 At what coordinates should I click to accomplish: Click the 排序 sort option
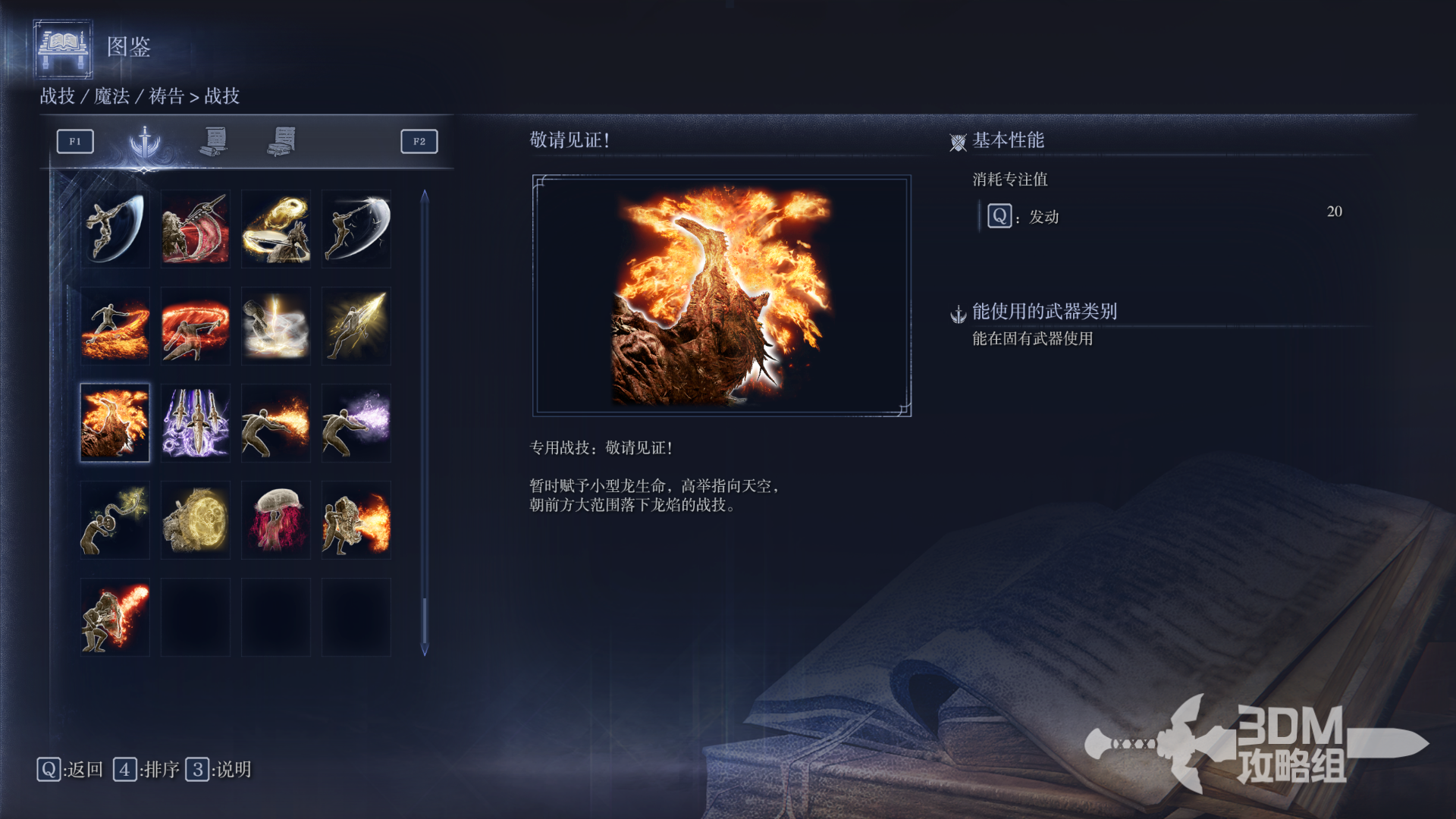[146, 770]
